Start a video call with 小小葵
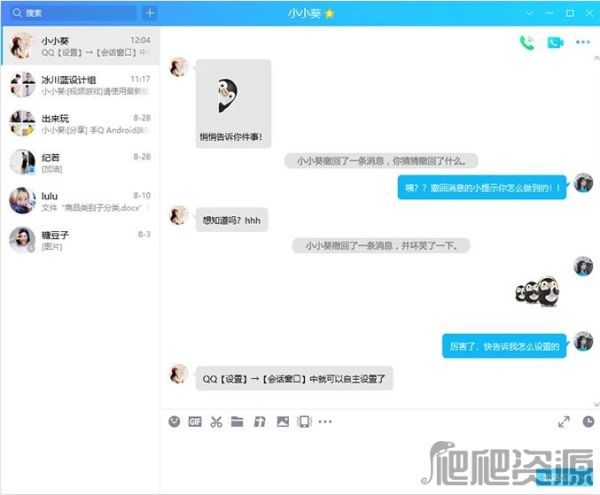The width and height of the screenshot is (600, 495). point(555,42)
